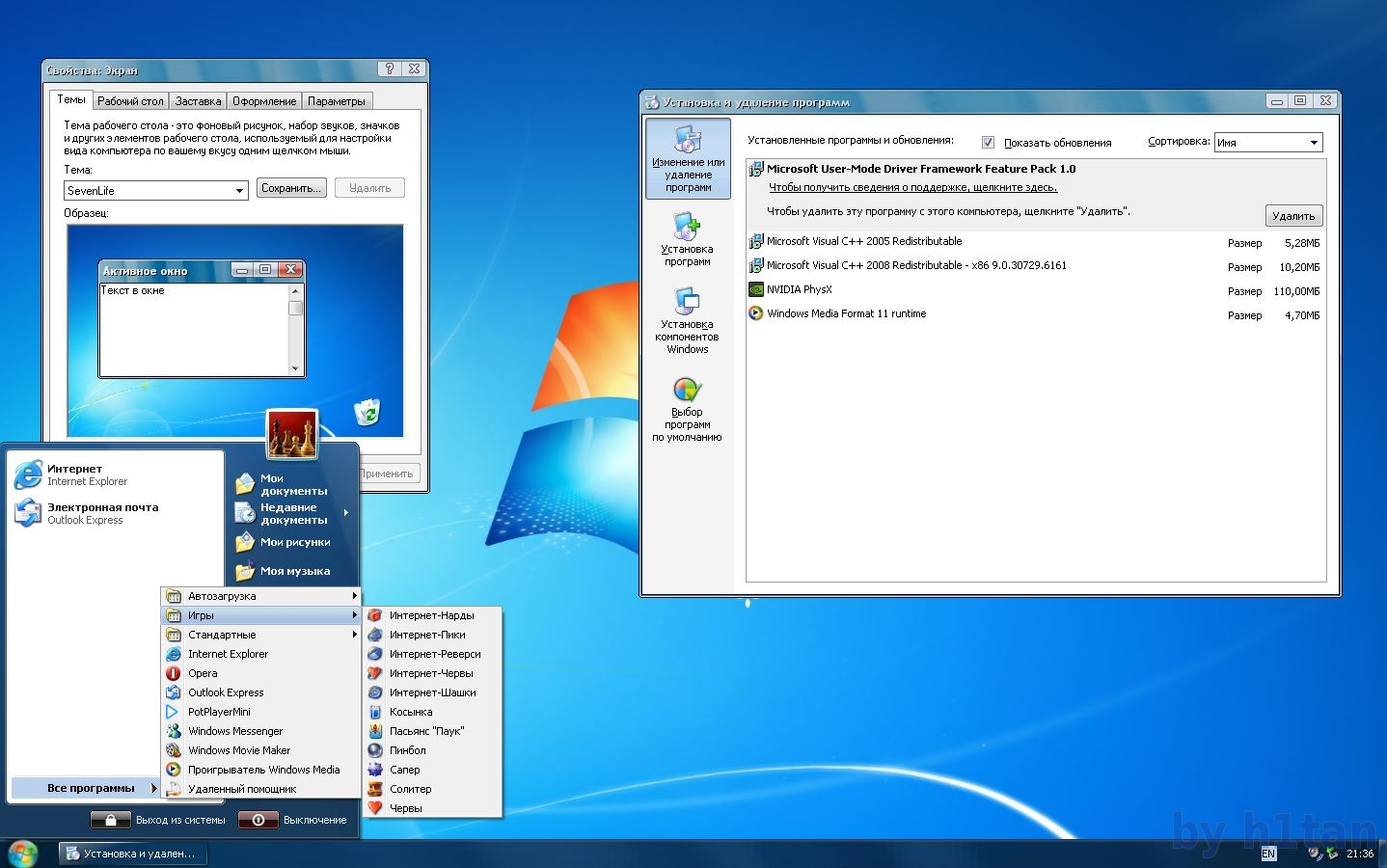Launch Интернет-Пики from Games menu
The image size is (1387, 868).
click(432, 635)
